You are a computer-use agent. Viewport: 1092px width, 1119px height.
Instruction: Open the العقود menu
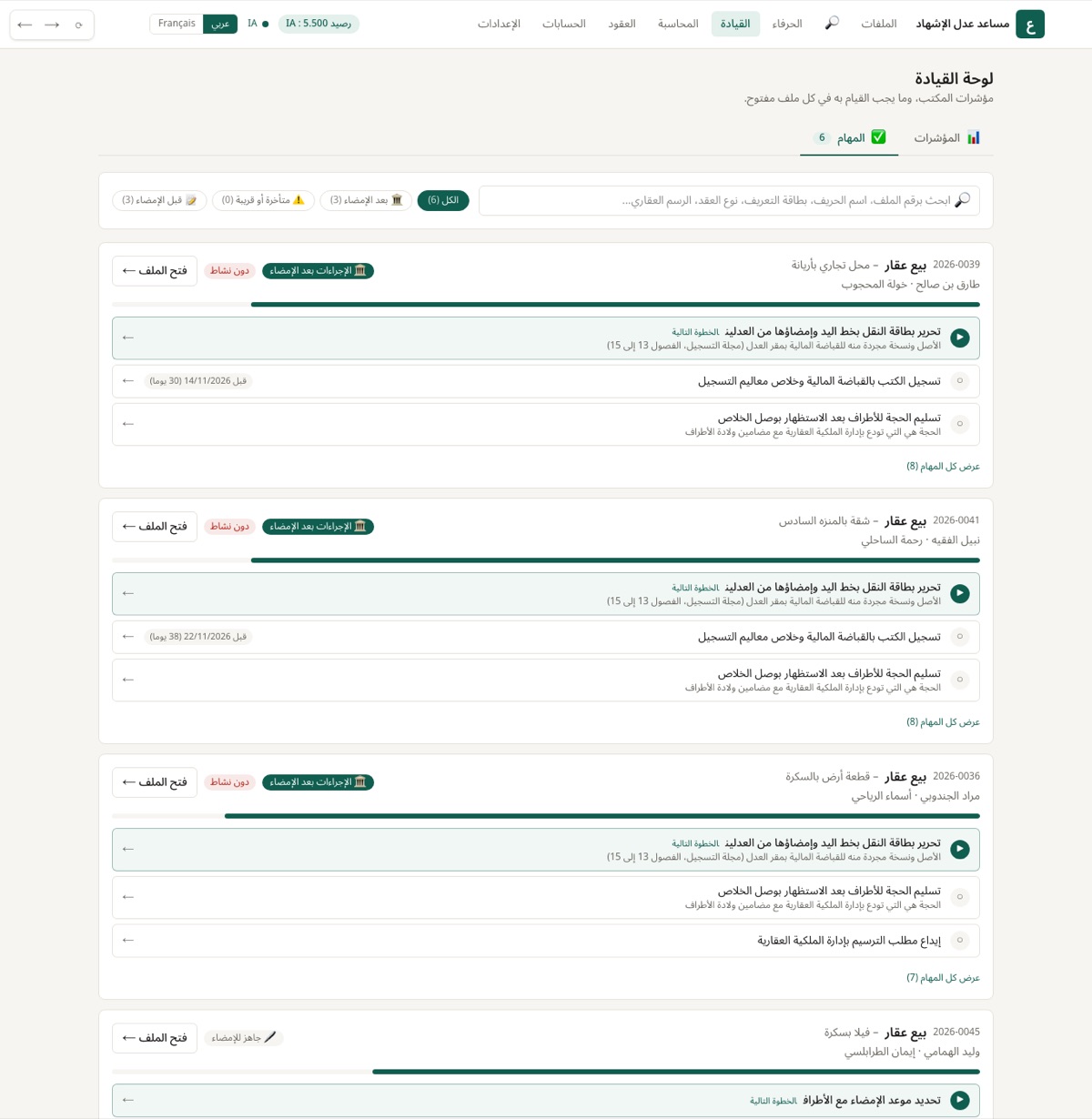[x=622, y=24]
